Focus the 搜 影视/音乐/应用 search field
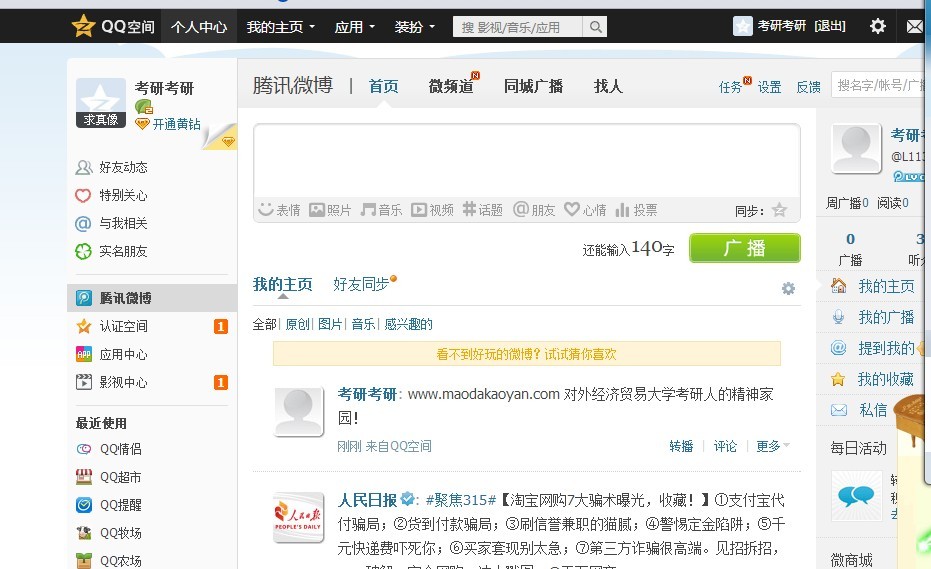The width and height of the screenshot is (931, 569). [x=518, y=27]
